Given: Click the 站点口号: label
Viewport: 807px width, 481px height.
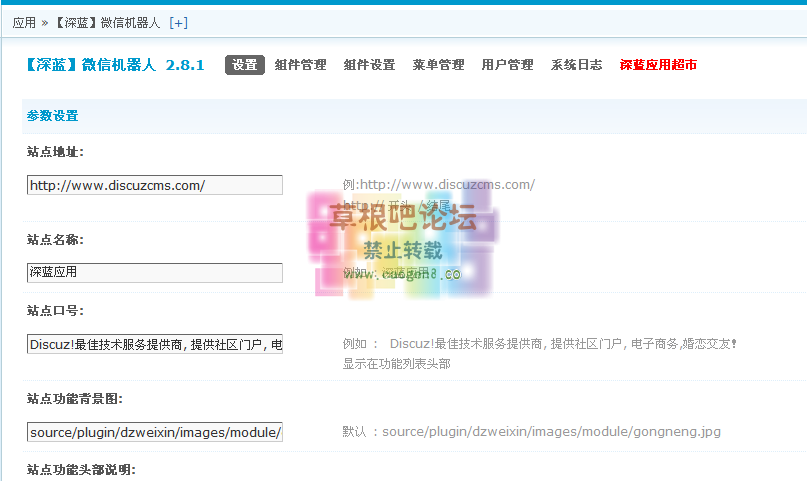Looking at the screenshot, I should pos(55,311).
